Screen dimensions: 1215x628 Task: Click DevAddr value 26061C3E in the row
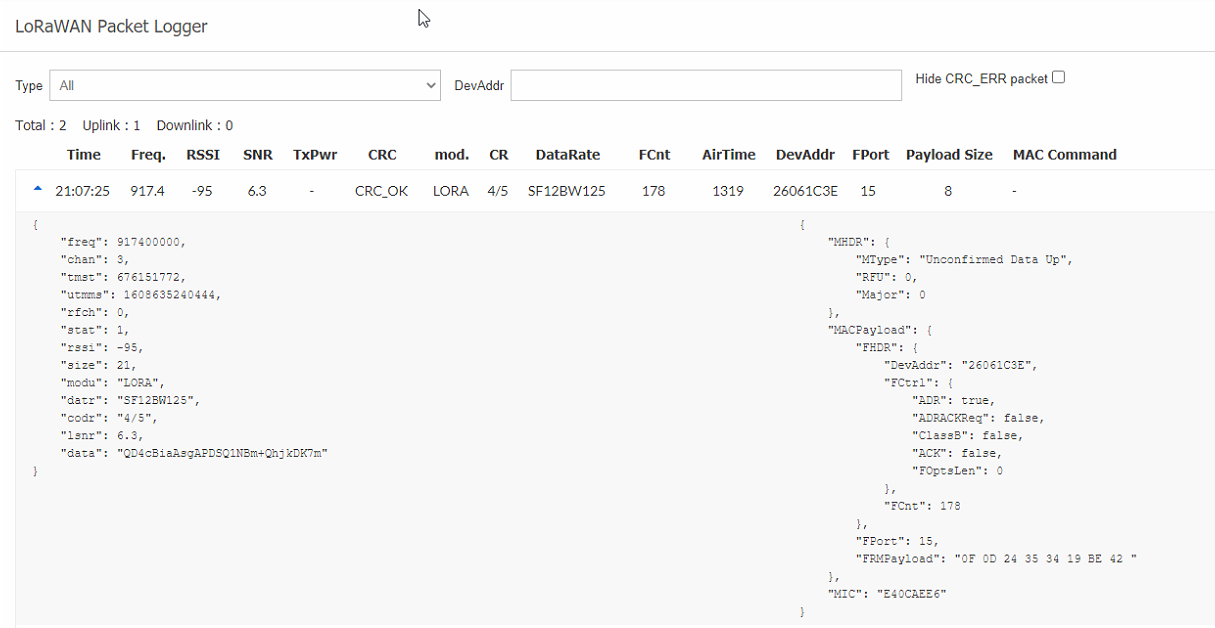tap(806, 191)
